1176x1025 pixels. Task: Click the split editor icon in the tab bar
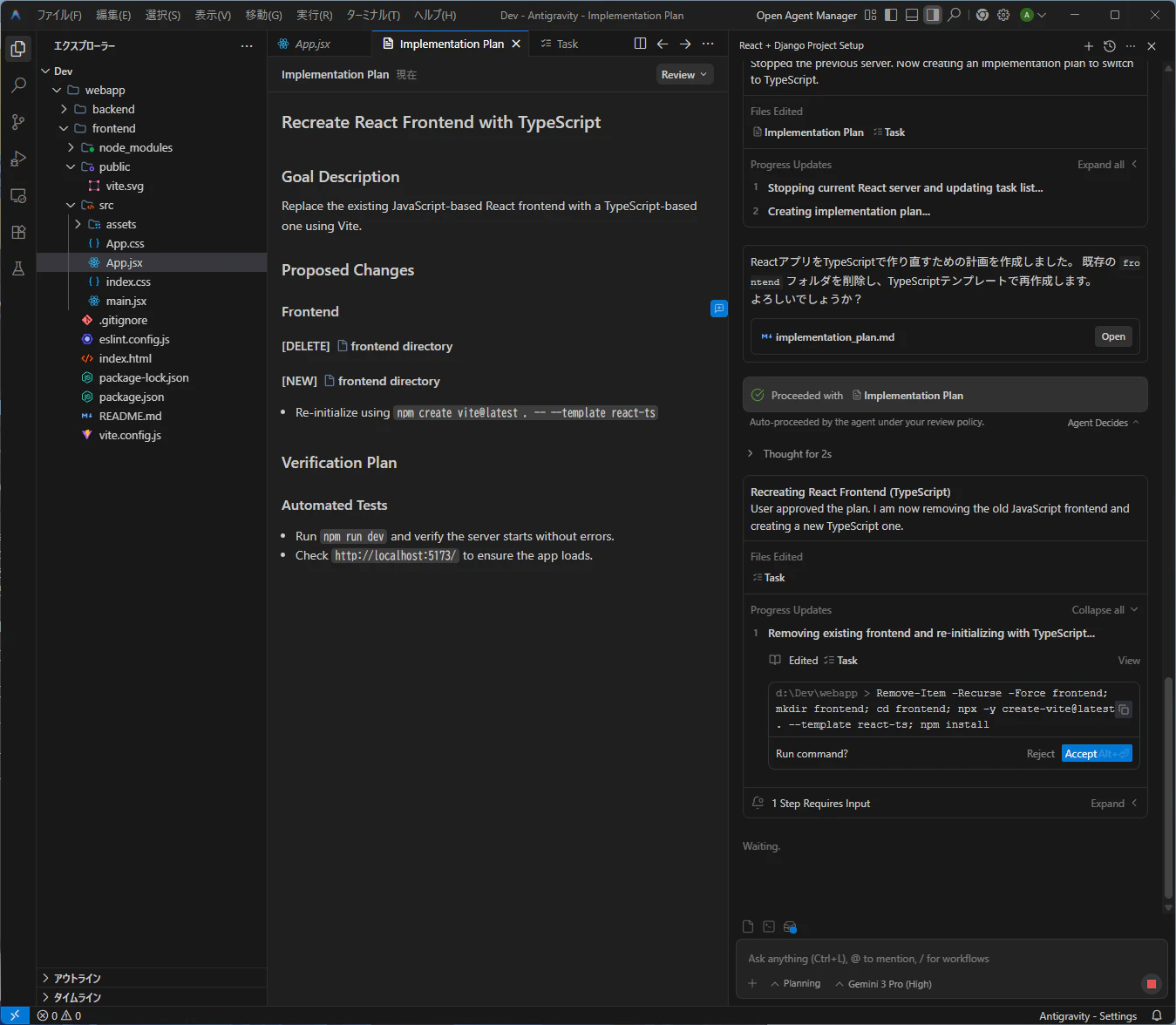(x=640, y=44)
